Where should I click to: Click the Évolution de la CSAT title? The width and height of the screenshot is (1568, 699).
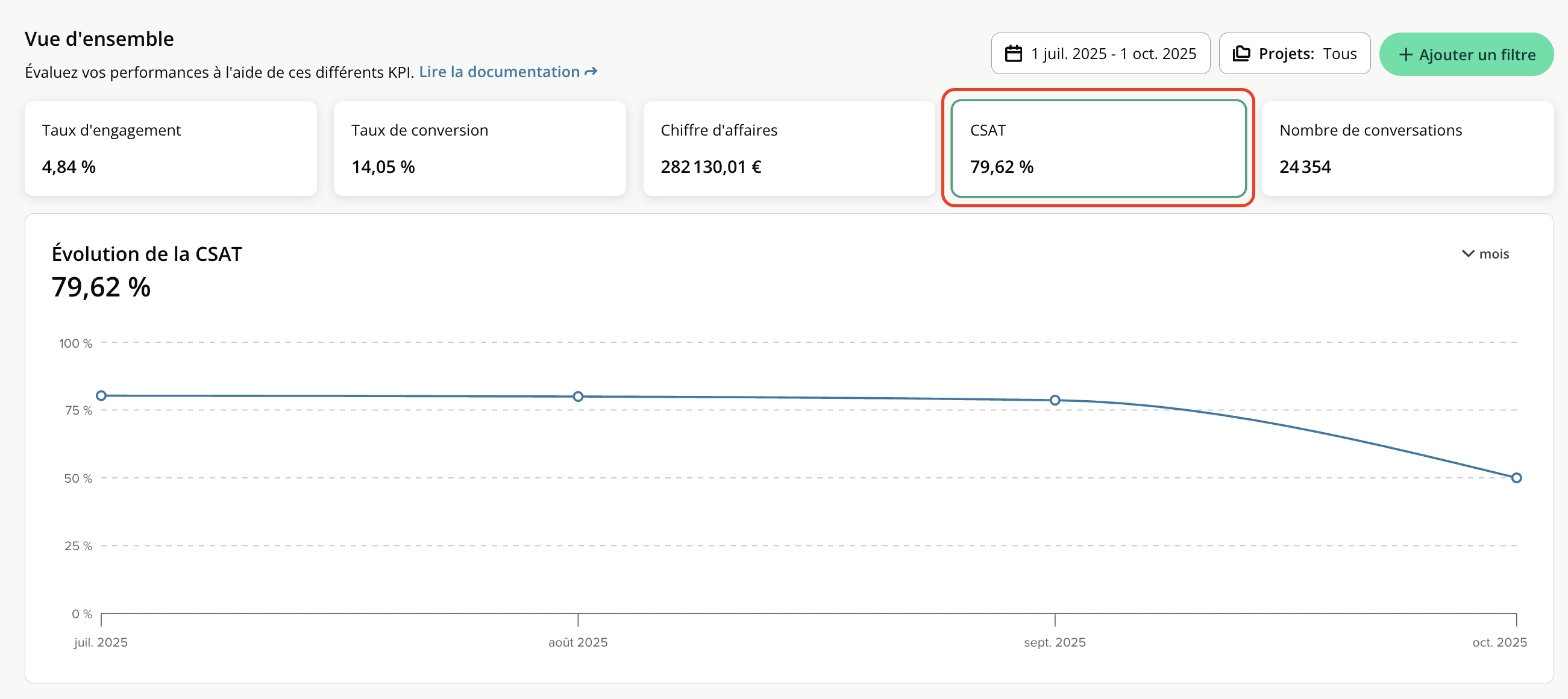pos(146,254)
